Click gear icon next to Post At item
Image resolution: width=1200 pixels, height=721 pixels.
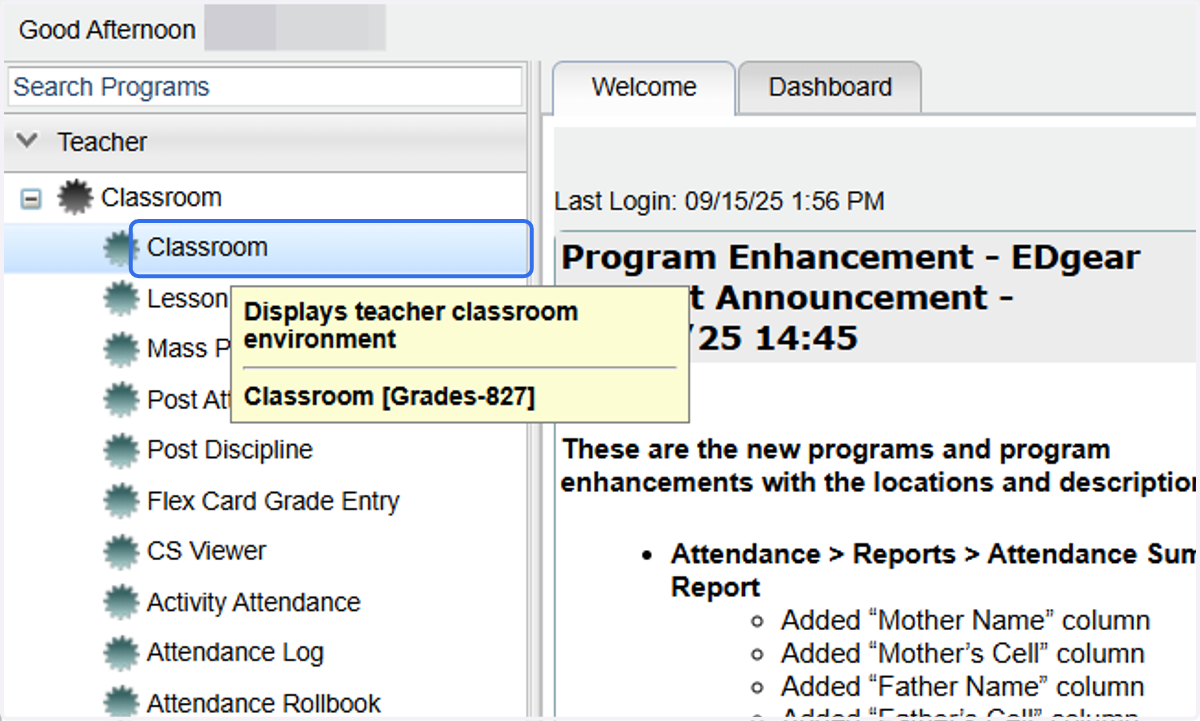coord(121,400)
